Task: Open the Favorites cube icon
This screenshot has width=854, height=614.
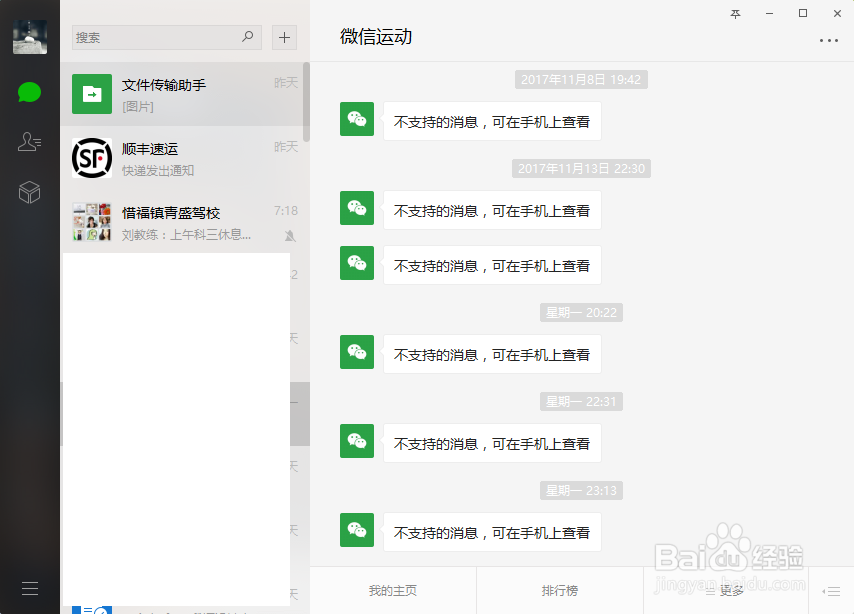Action: point(29,192)
